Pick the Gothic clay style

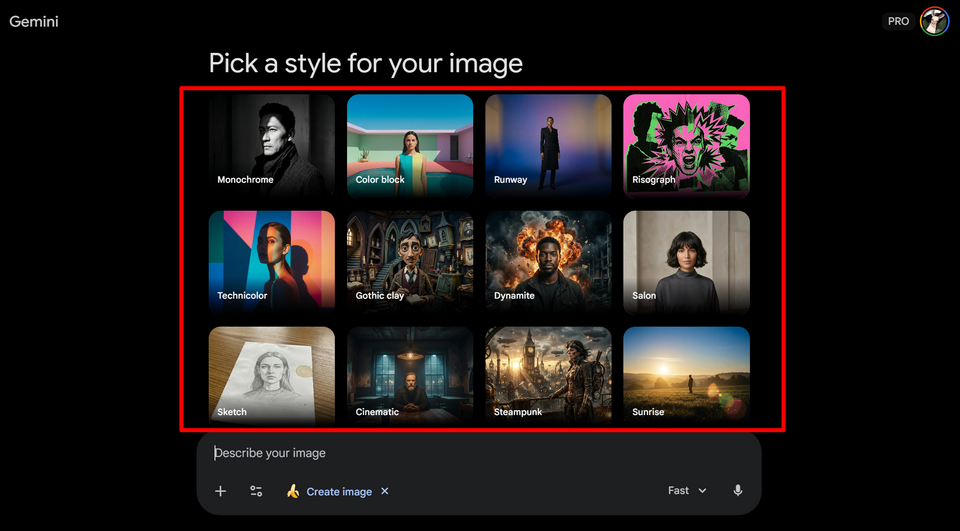[410, 260]
